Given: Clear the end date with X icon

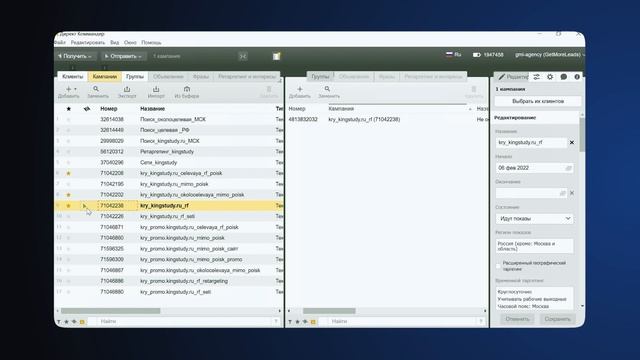Looking at the screenshot, I should coord(572,193).
